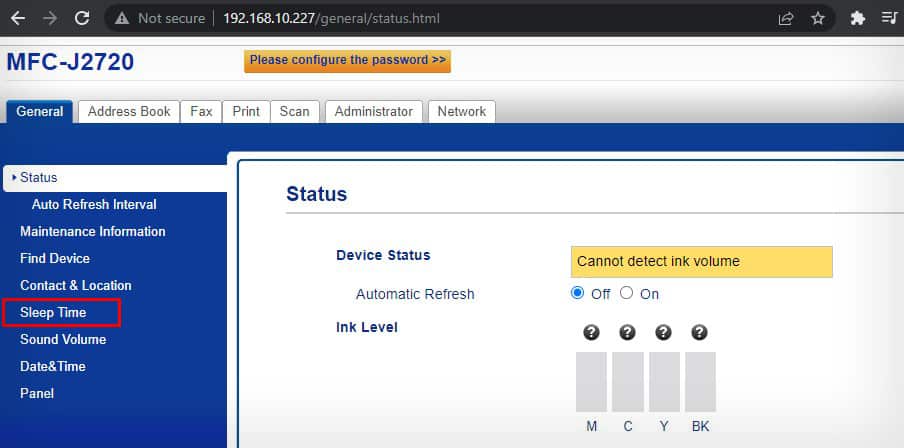
Task: Click the question mark icon above Y ink
Action: tap(664, 332)
